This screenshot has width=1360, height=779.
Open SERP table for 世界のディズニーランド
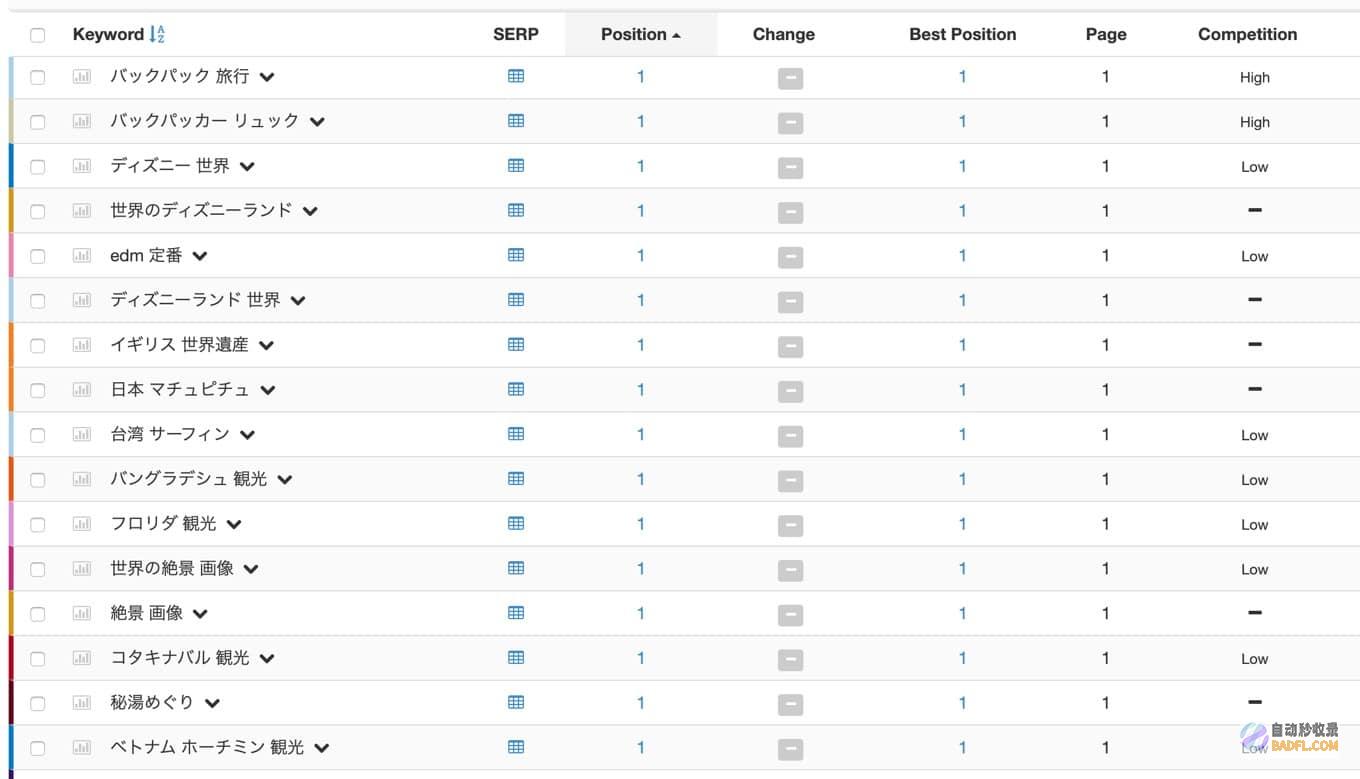pyautogui.click(x=516, y=210)
